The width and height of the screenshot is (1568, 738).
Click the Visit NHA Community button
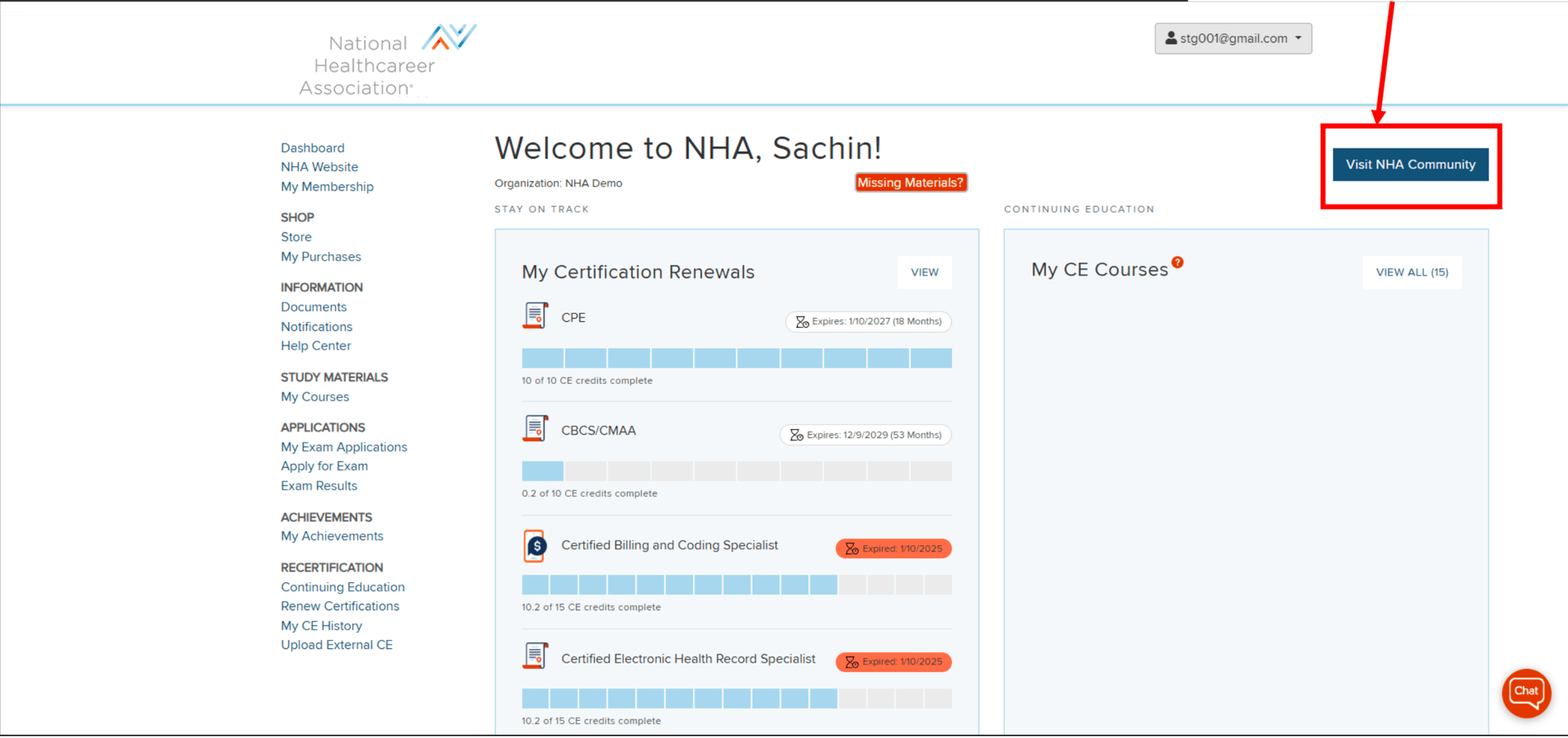pyautogui.click(x=1410, y=164)
